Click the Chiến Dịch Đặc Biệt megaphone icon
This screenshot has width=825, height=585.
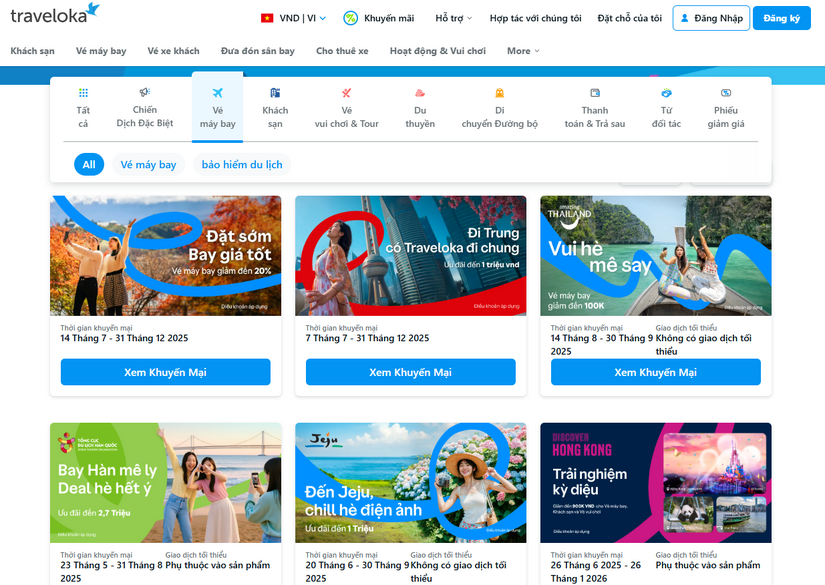click(x=145, y=93)
